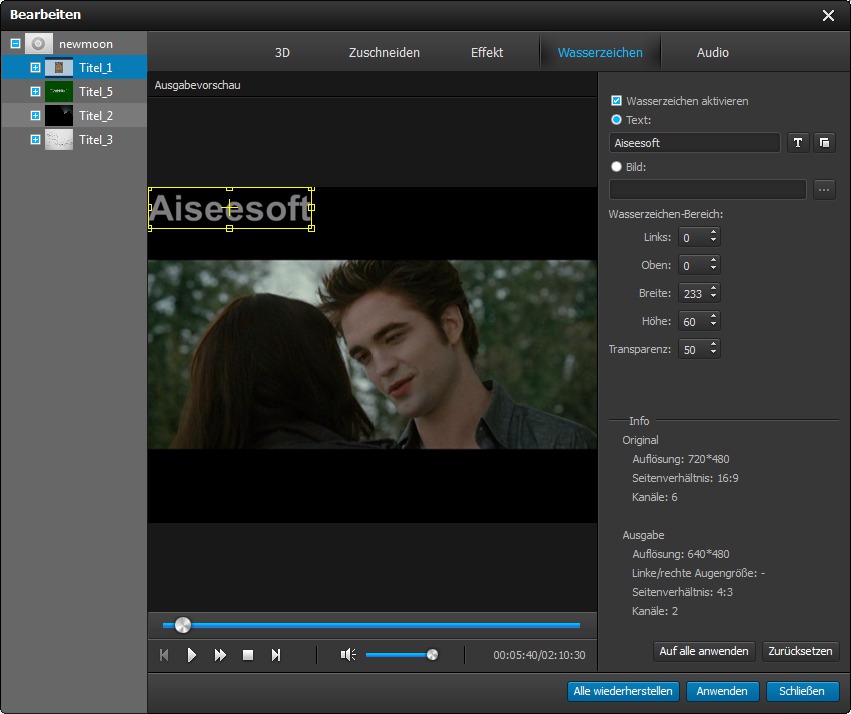851x714 pixels.
Task: Disable the Wasserzeichen aktivieren checkbox
Action: pos(617,101)
